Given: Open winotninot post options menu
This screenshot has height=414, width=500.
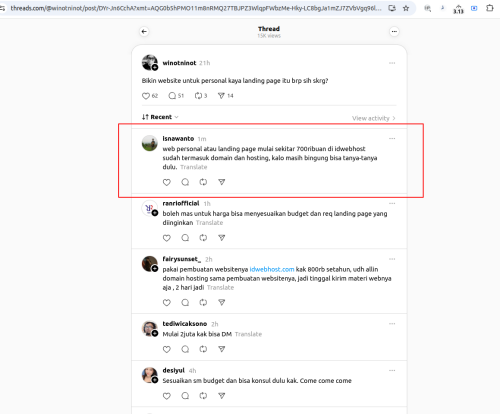Looking at the screenshot, I should [x=392, y=63].
